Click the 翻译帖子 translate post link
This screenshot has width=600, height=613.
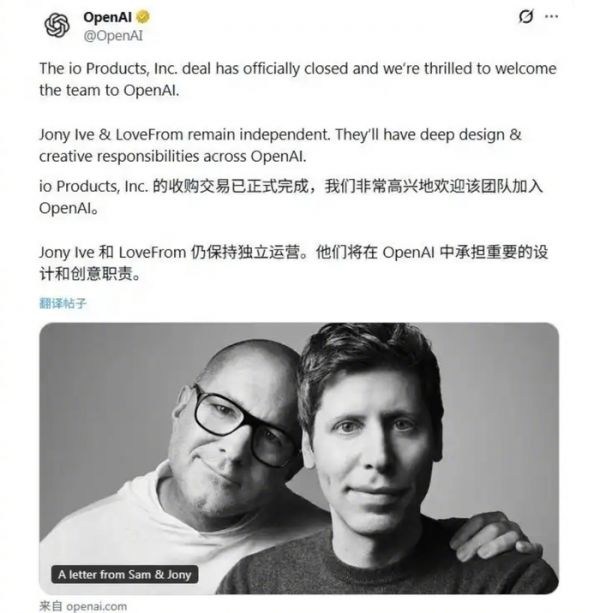(63, 303)
